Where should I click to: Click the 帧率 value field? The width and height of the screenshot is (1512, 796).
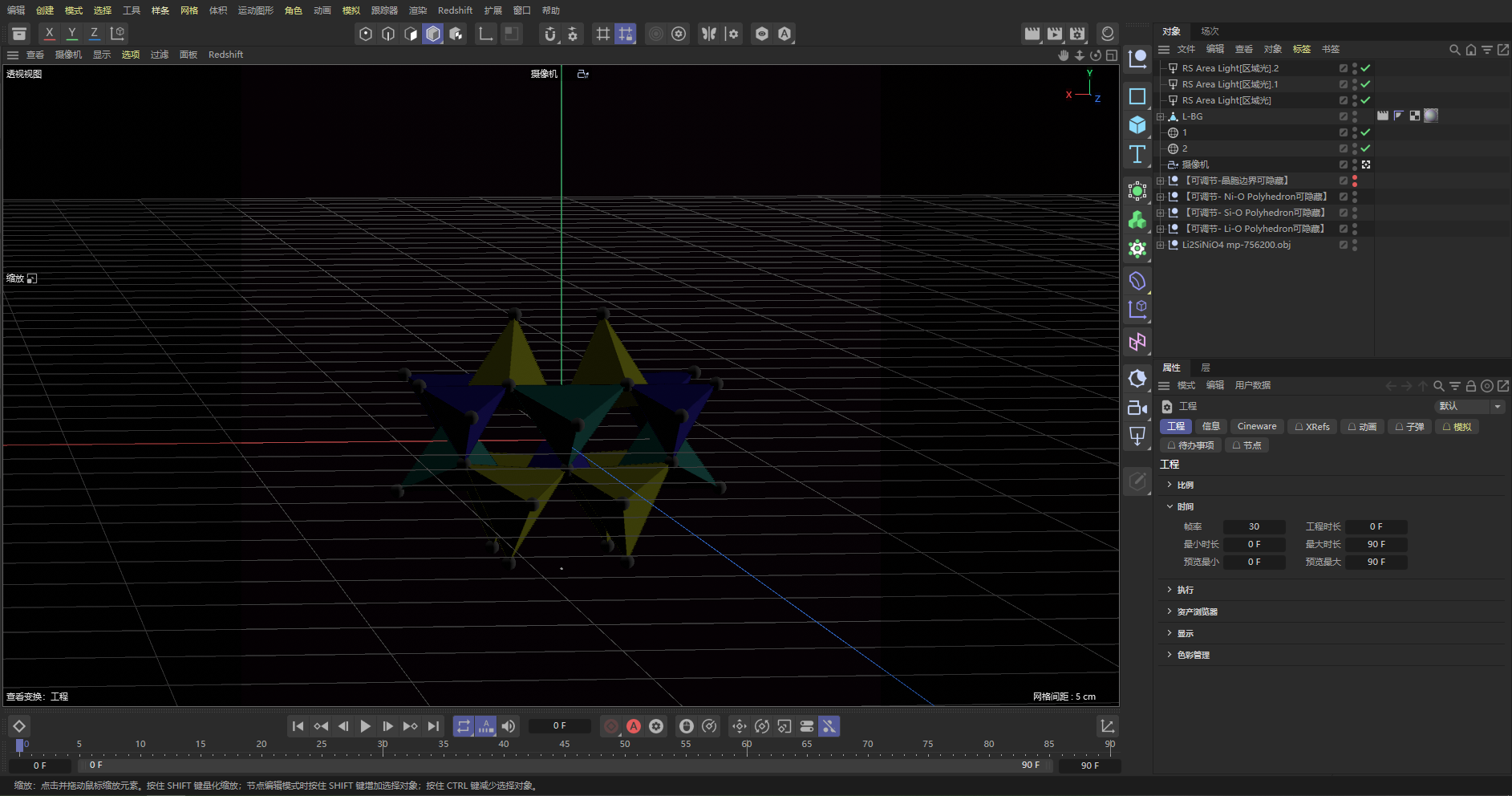[x=1254, y=526]
